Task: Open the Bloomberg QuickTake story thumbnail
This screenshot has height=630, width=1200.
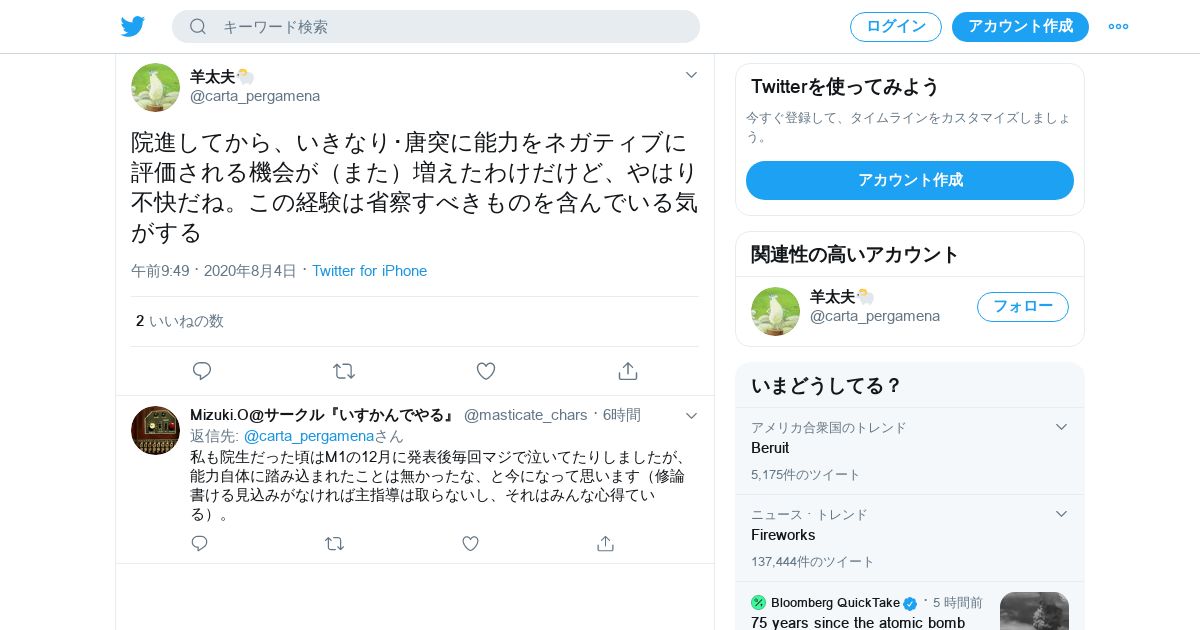Action: pyautogui.click(x=1034, y=611)
